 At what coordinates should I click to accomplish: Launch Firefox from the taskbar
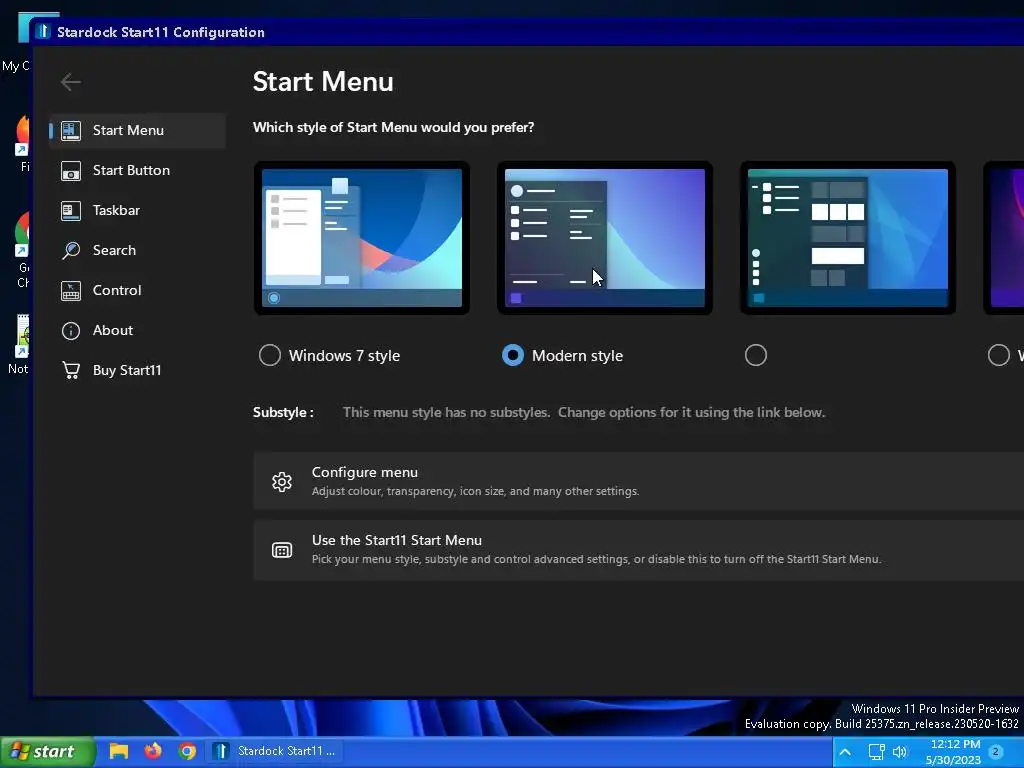tap(153, 751)
